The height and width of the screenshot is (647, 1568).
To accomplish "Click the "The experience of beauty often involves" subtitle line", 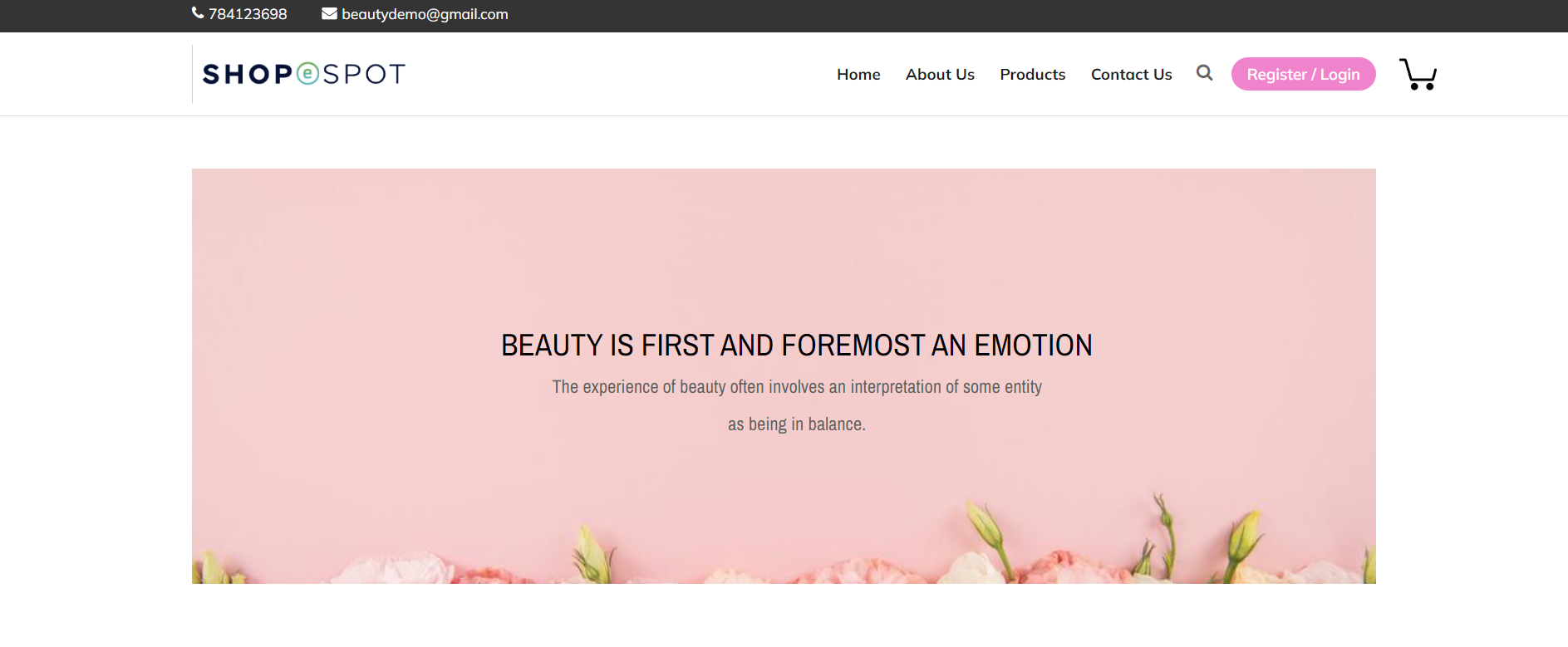I will (797, 387).
